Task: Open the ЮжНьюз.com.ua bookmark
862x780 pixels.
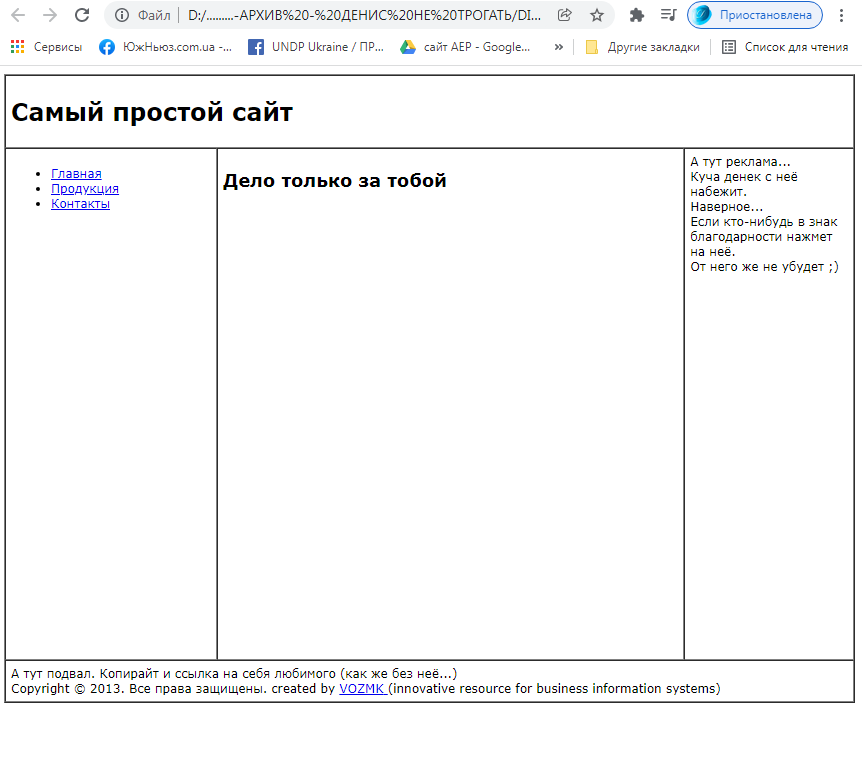Action: pyautogui.click(x=165, y=47)
